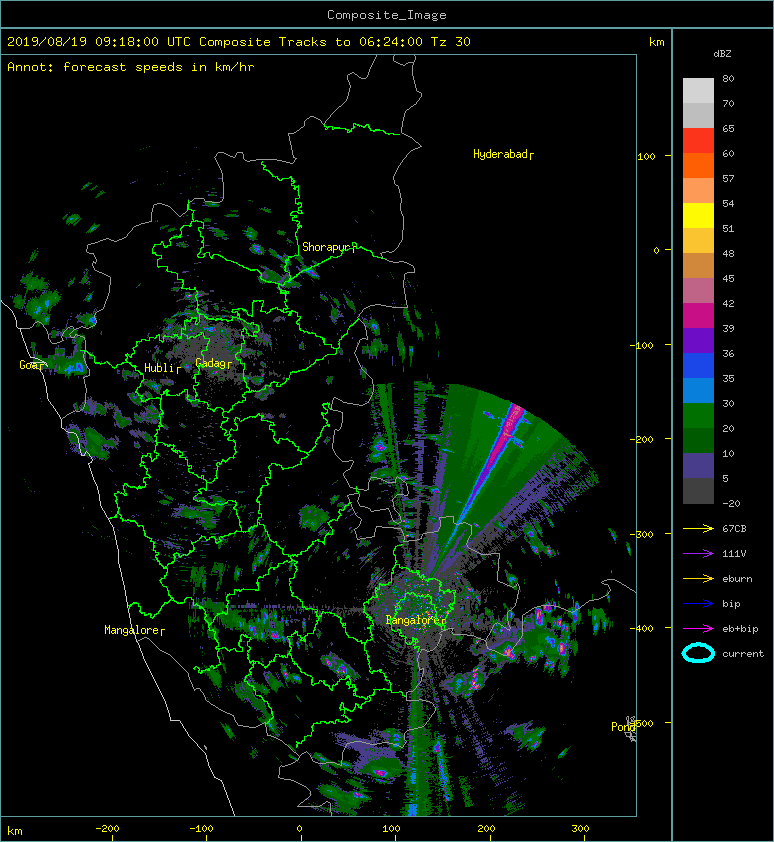
Task: Click the 67CB legend label
Action: point(734,528)
